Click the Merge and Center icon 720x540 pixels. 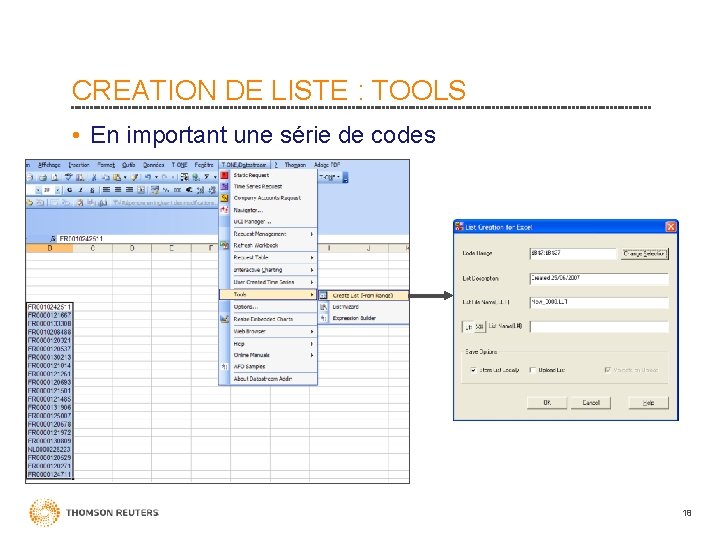(x=141, y=190)
